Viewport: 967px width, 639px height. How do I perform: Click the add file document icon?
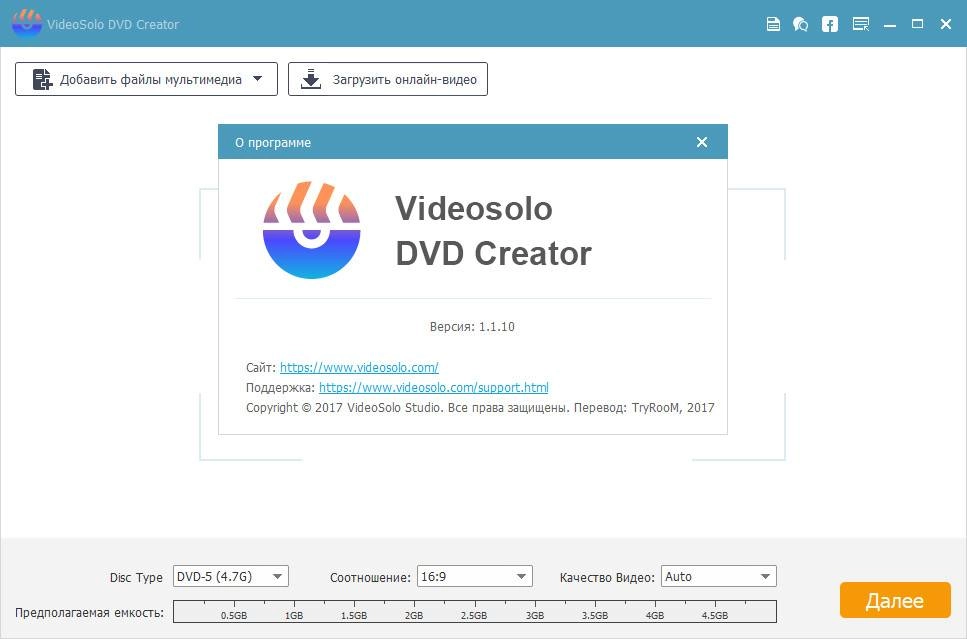(42, 80)
